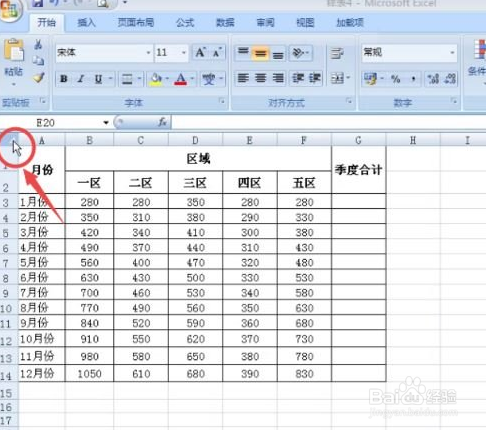Select column B header

click(89, 140)
